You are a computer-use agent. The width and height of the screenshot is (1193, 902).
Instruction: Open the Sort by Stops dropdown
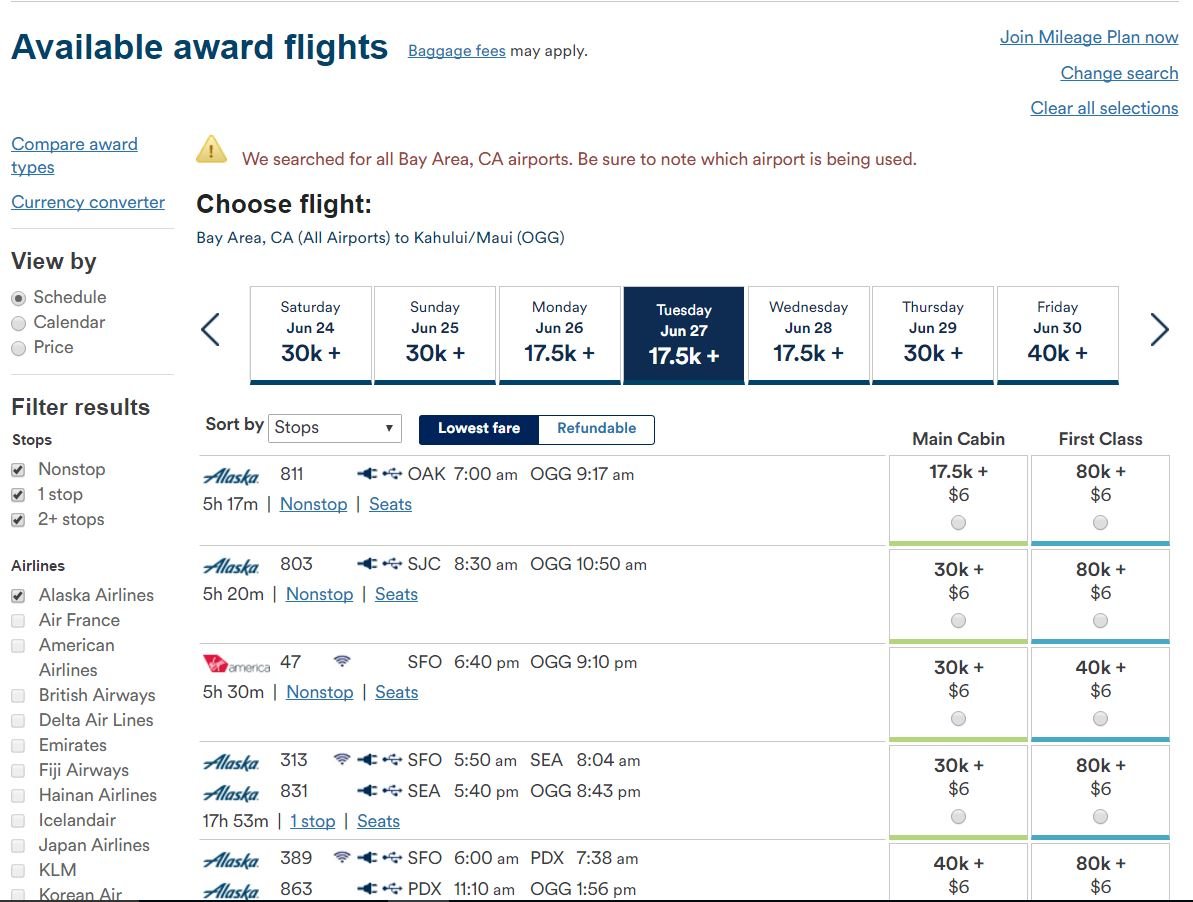coord(335,427)
